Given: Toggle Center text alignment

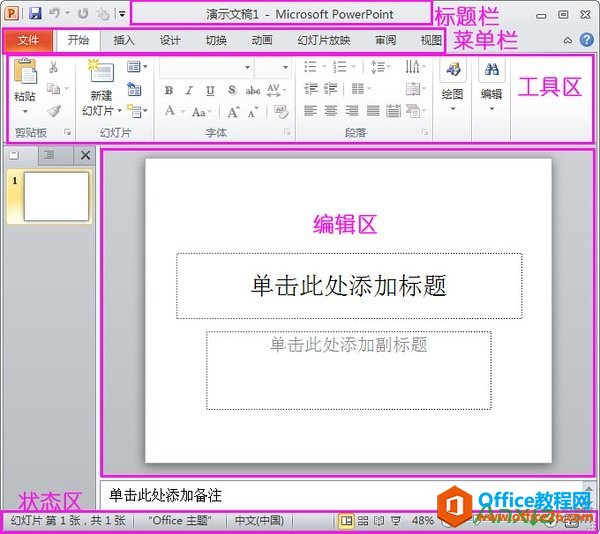Looking at the screenshot, I should point(331,111).
